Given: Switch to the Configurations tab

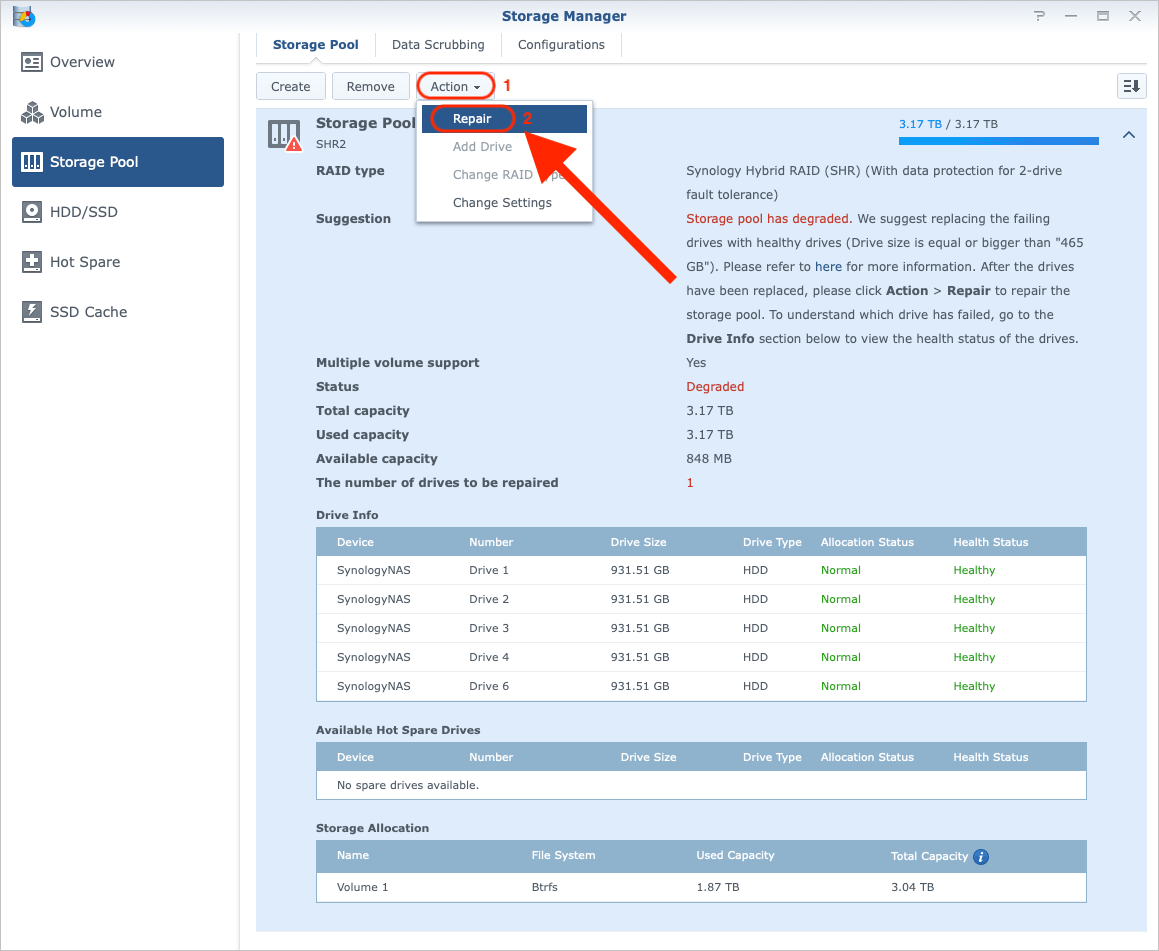Looking at the screenshot, I should (561, 44).
